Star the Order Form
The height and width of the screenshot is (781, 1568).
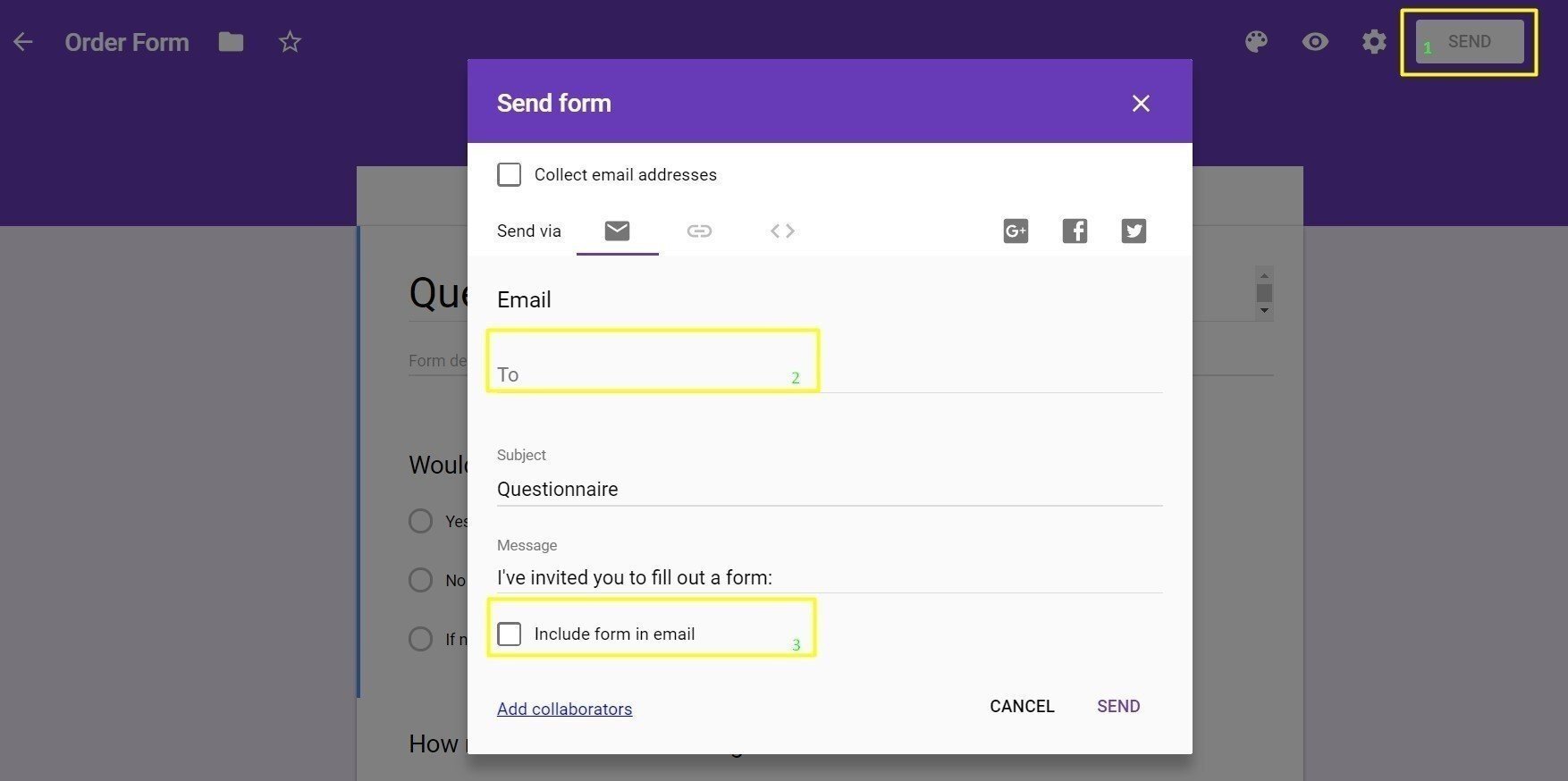(x=290, y=42)
